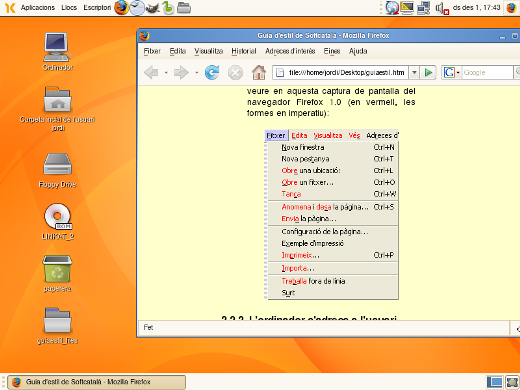Click the Forward arrow in Firefox toolbar
This screenshot has height=390, width=520.
coord(181,72)
